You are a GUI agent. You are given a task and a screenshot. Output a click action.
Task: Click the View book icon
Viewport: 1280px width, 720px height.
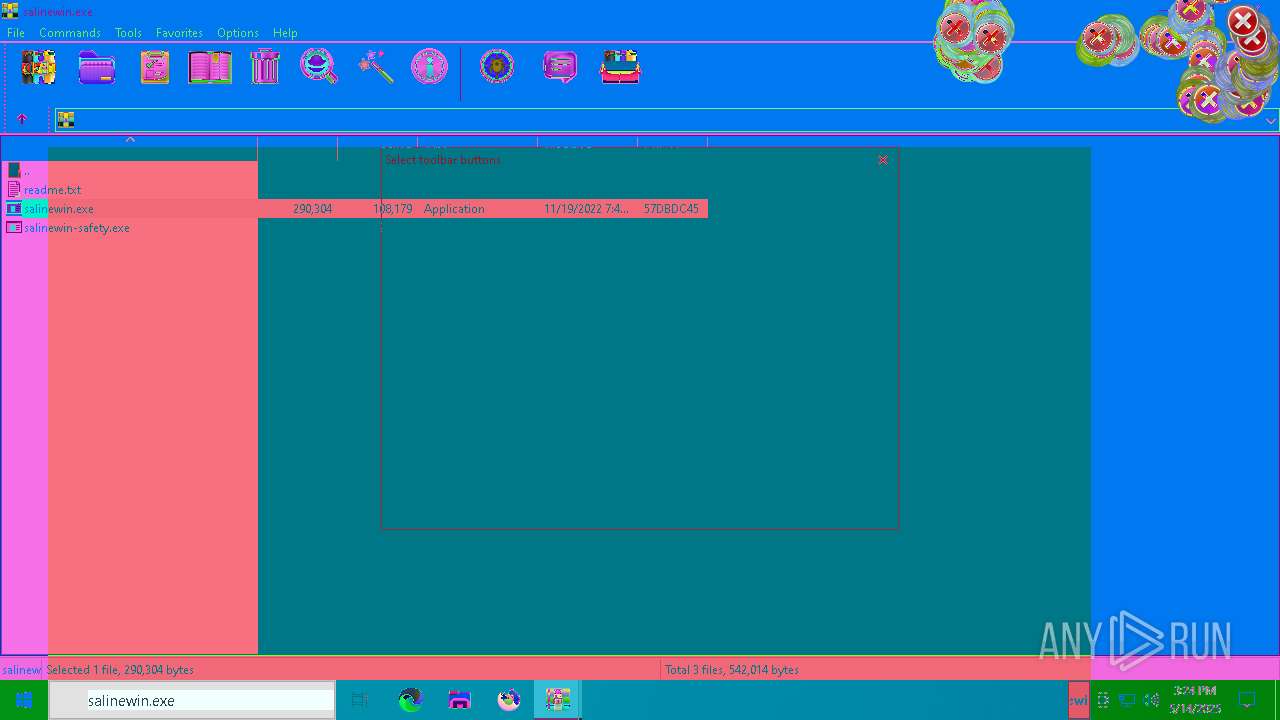[210, 67]
